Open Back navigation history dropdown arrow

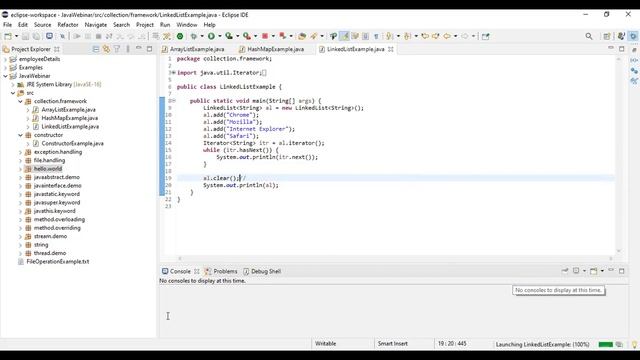(456, 36)
